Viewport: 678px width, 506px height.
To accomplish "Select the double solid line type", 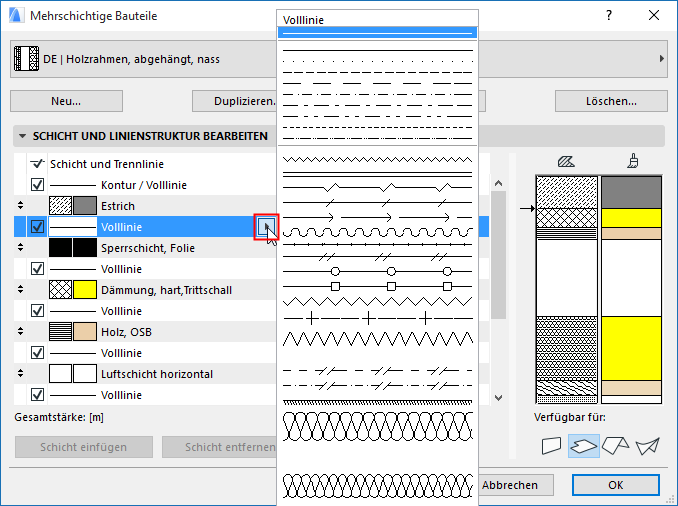I will pyautogui.click(x=377, y=174).
